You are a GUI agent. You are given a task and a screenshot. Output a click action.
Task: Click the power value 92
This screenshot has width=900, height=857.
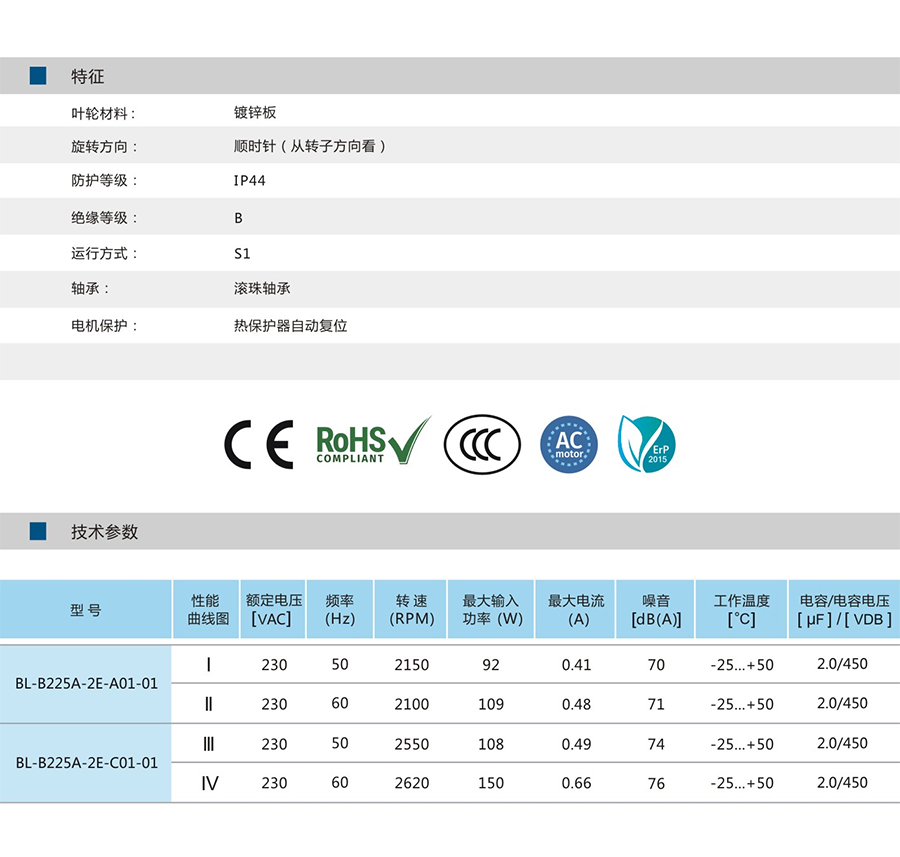point(491,665)
